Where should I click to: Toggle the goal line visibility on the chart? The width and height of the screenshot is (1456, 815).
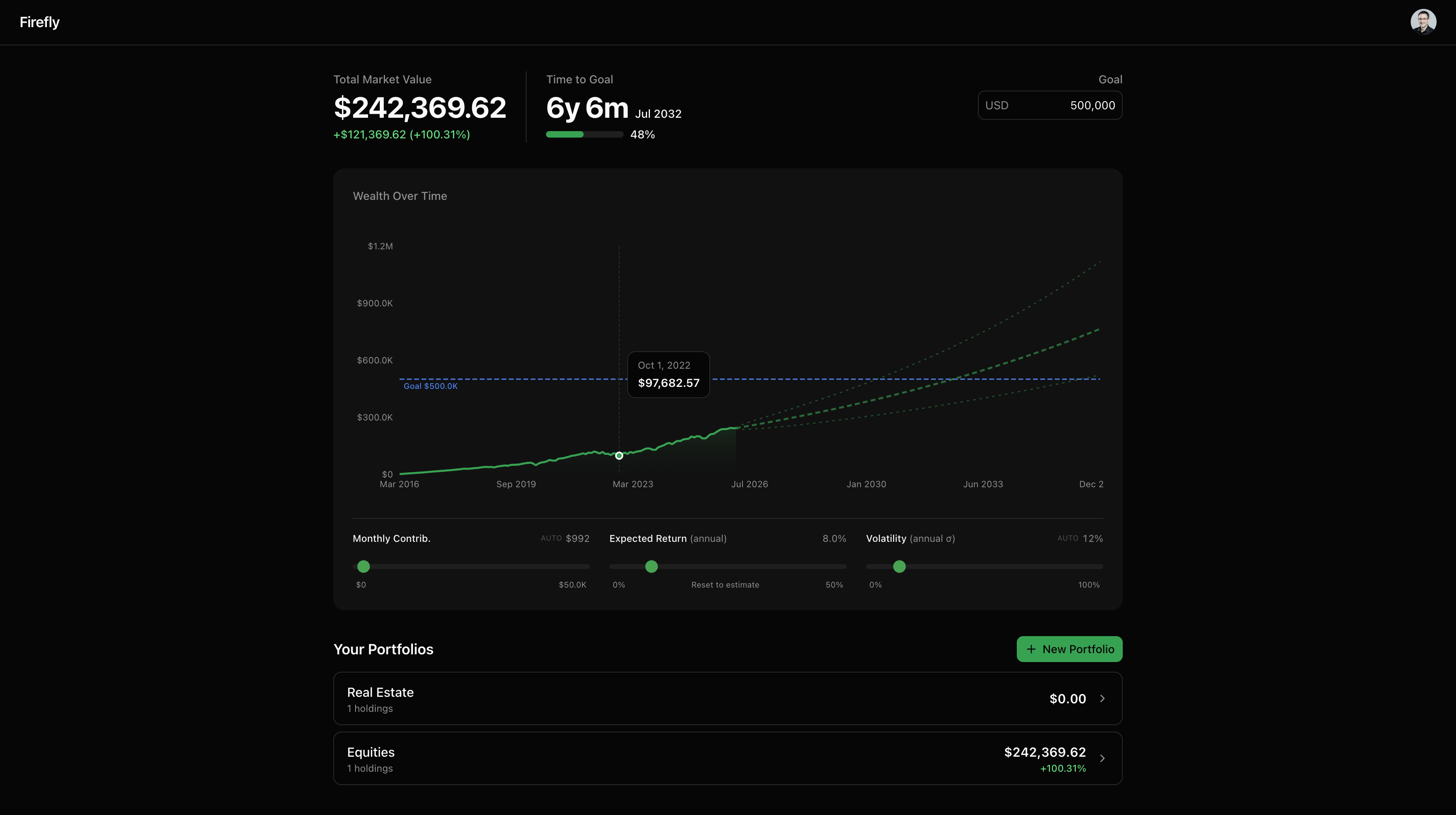coord(430,386)
